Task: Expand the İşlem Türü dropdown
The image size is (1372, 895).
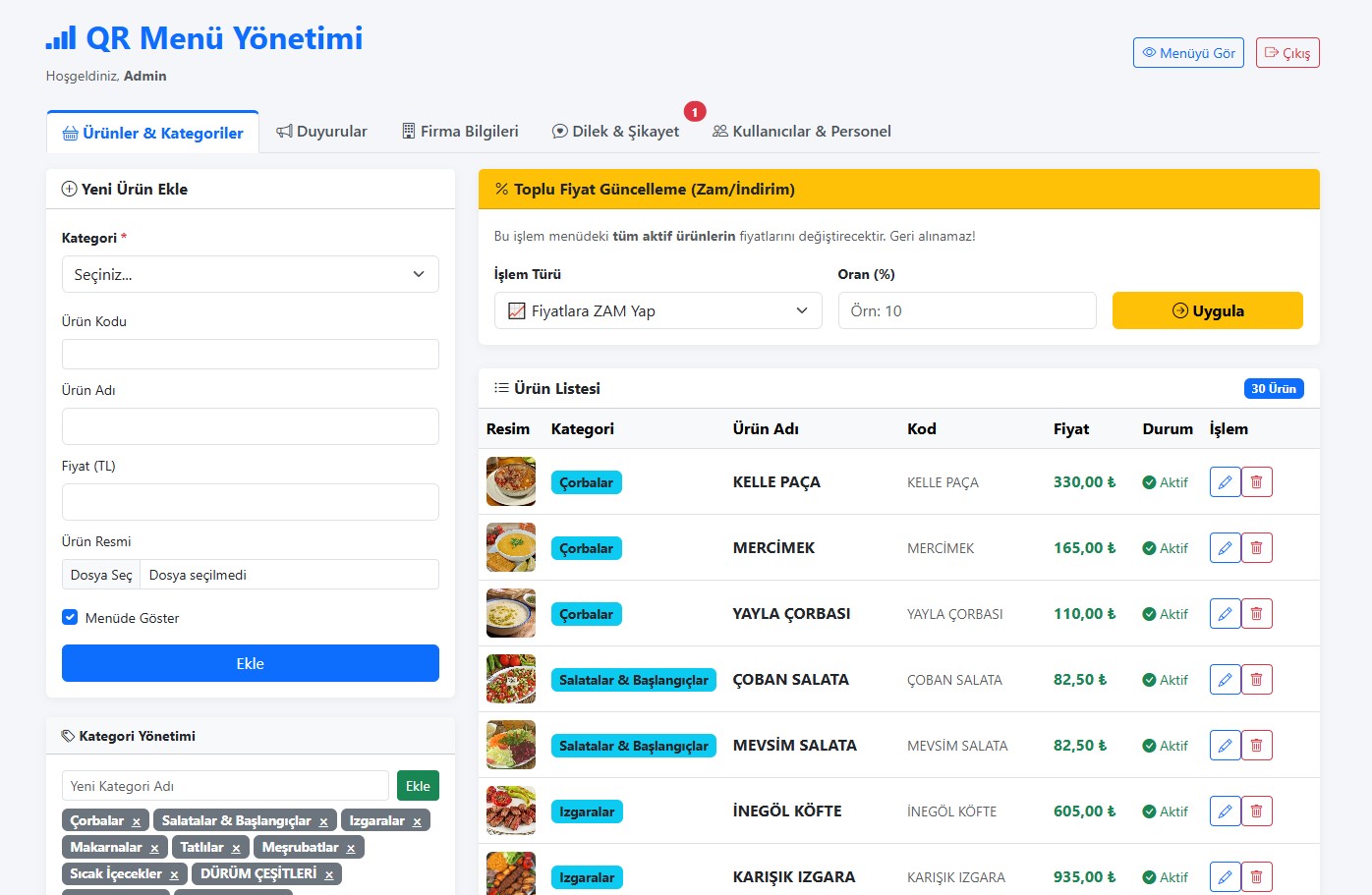Action: click(657, 310)
